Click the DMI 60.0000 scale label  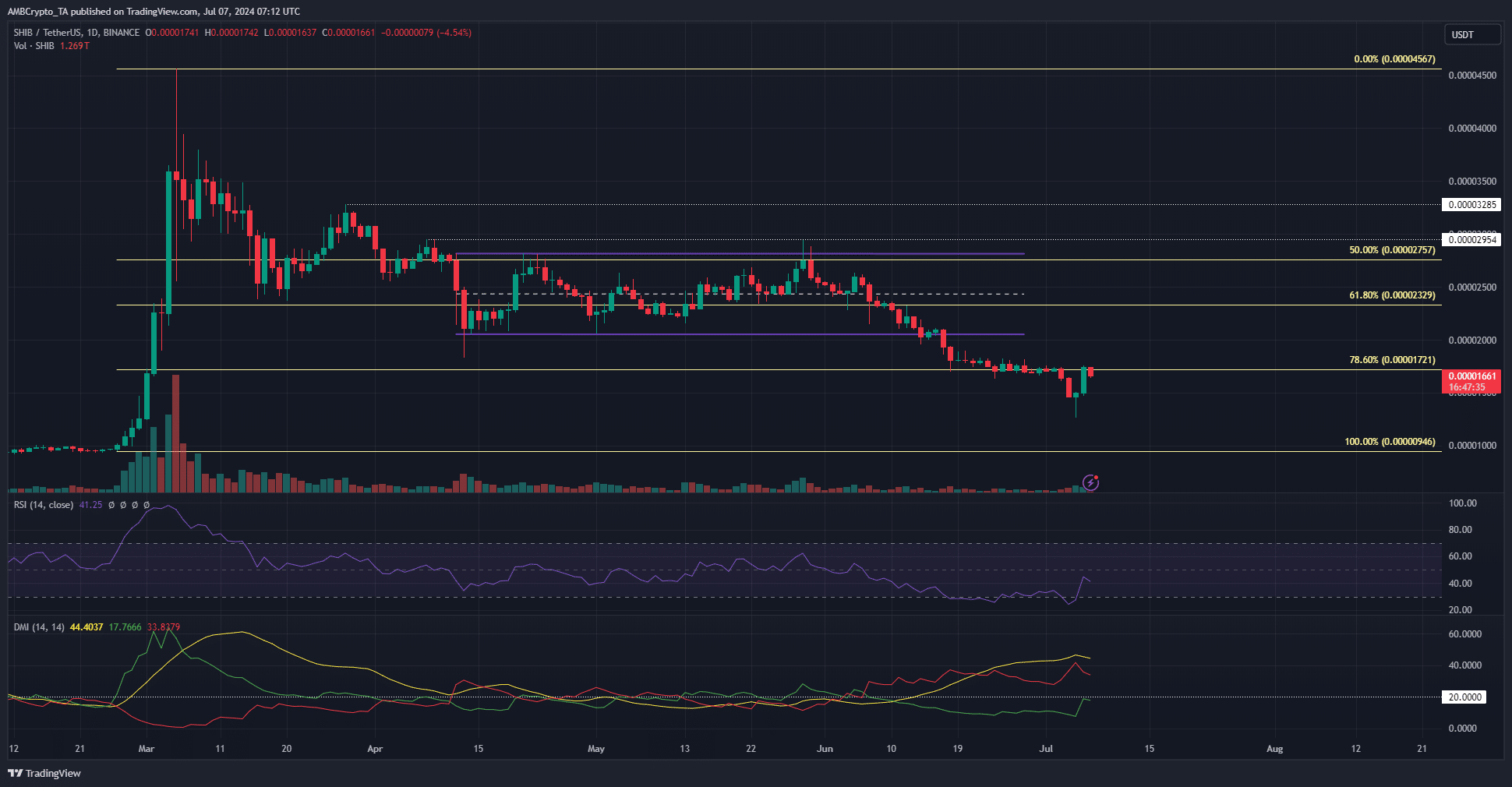tap(1465, 634)
